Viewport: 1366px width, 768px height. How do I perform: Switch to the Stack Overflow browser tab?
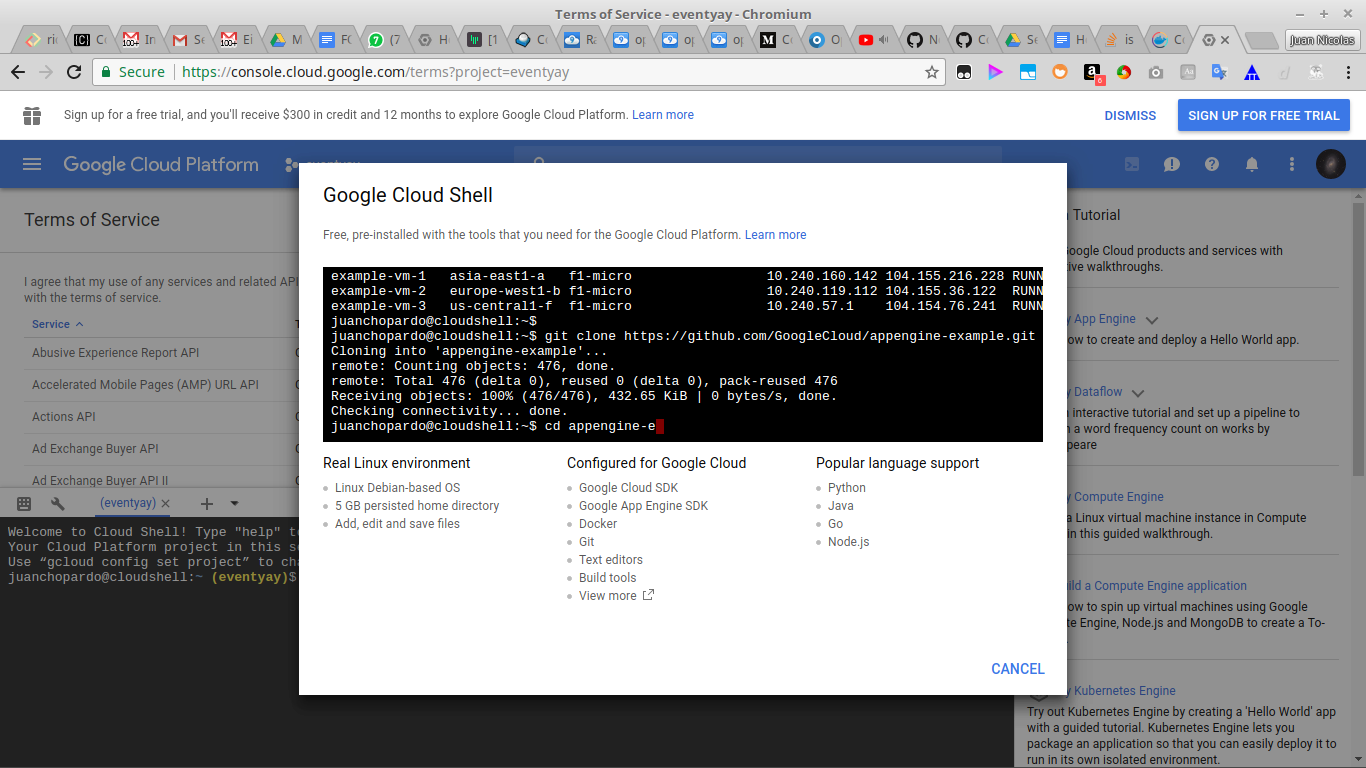(1119, 40)
